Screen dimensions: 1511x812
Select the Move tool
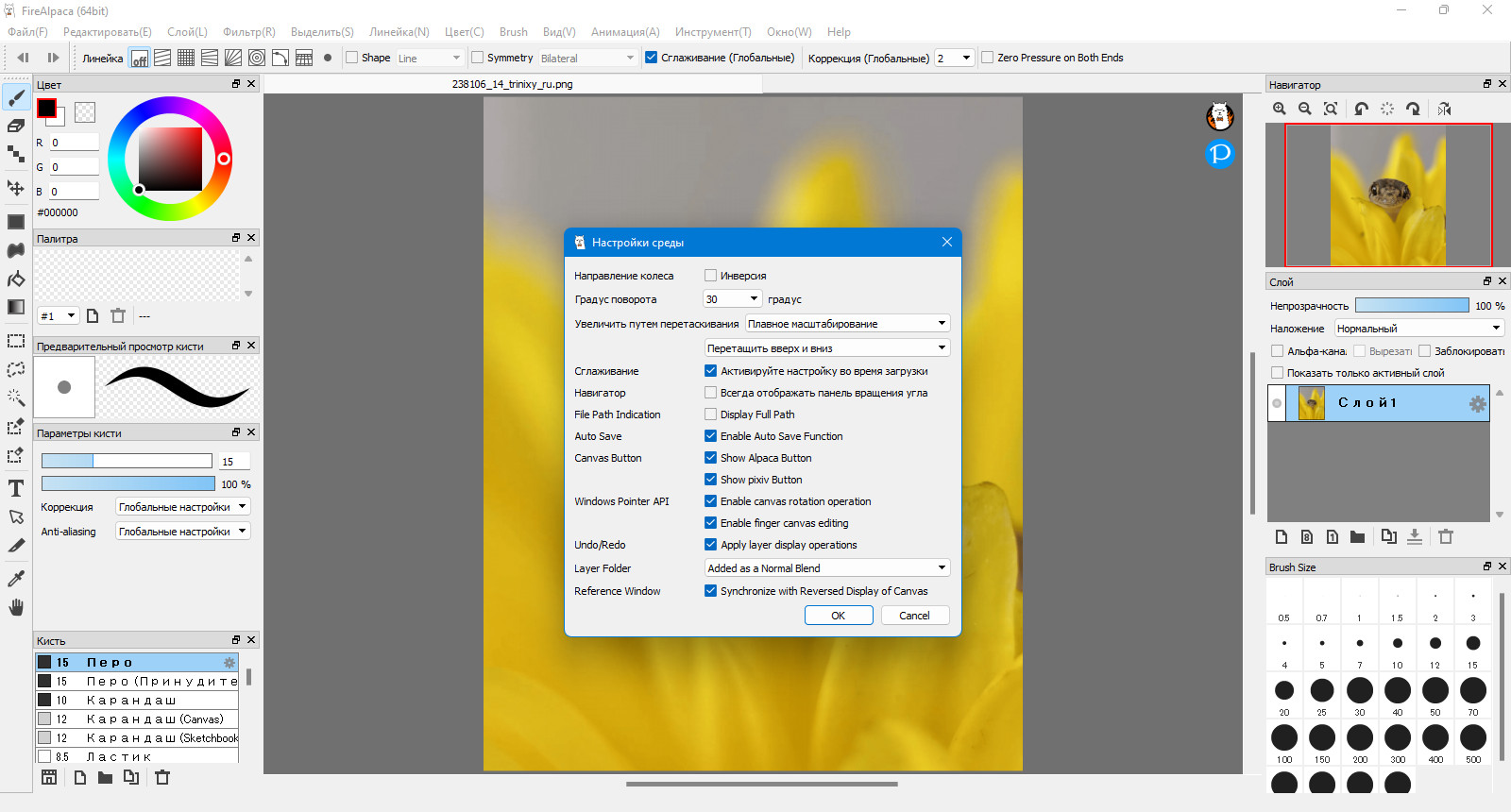point(16,188)
